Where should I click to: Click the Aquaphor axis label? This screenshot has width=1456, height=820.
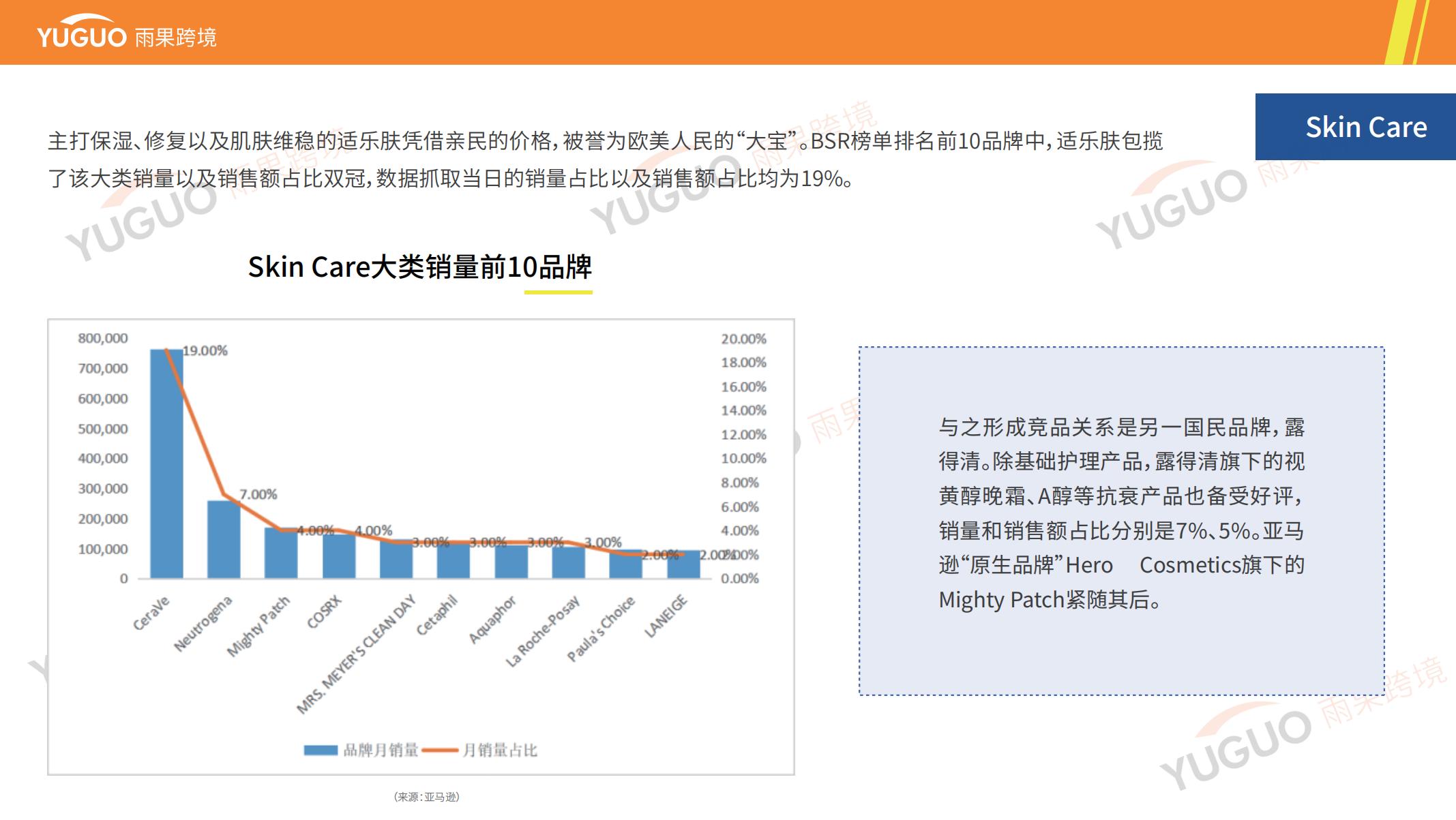point(492,619)
